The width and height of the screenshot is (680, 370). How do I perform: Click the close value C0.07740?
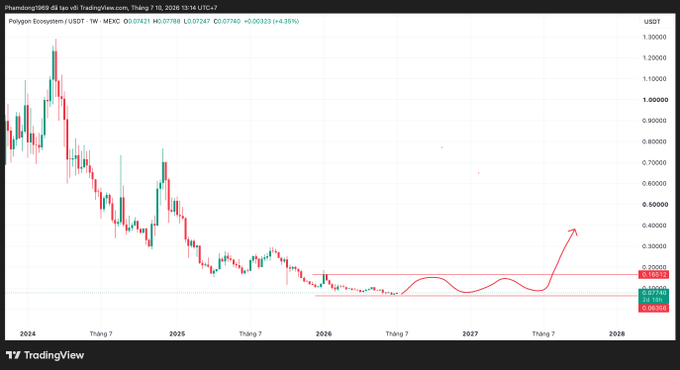[x=227, y=21]
